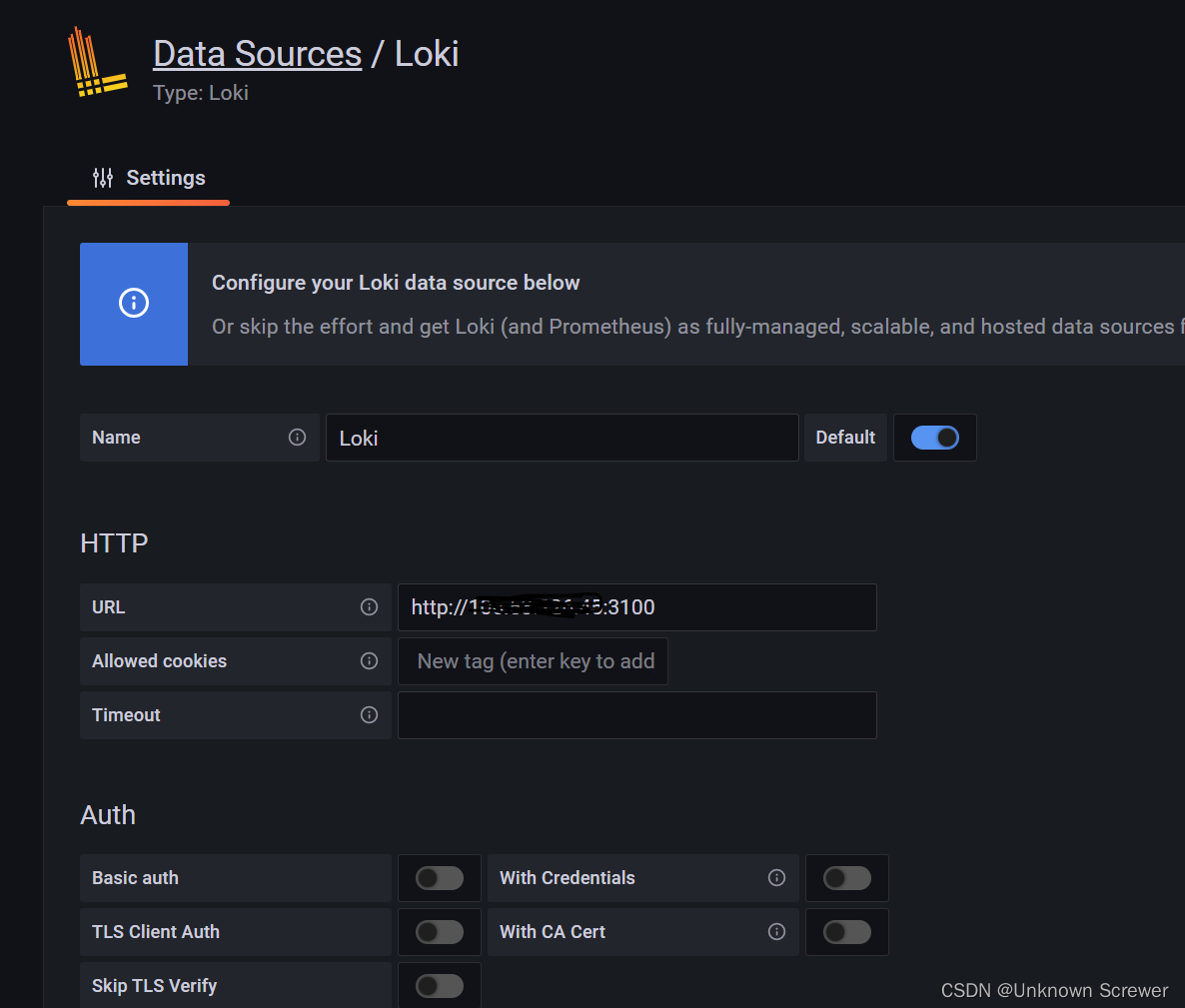
Task: Click the URL info icon
Action: pos(369,607)
